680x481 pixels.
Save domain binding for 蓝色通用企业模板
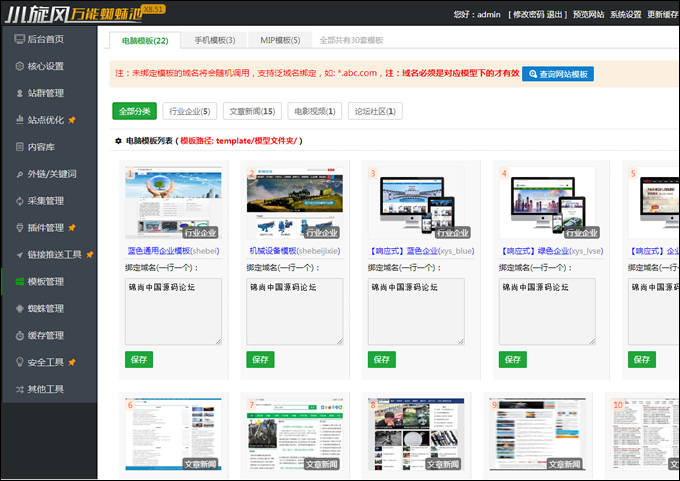coord(139,359)
